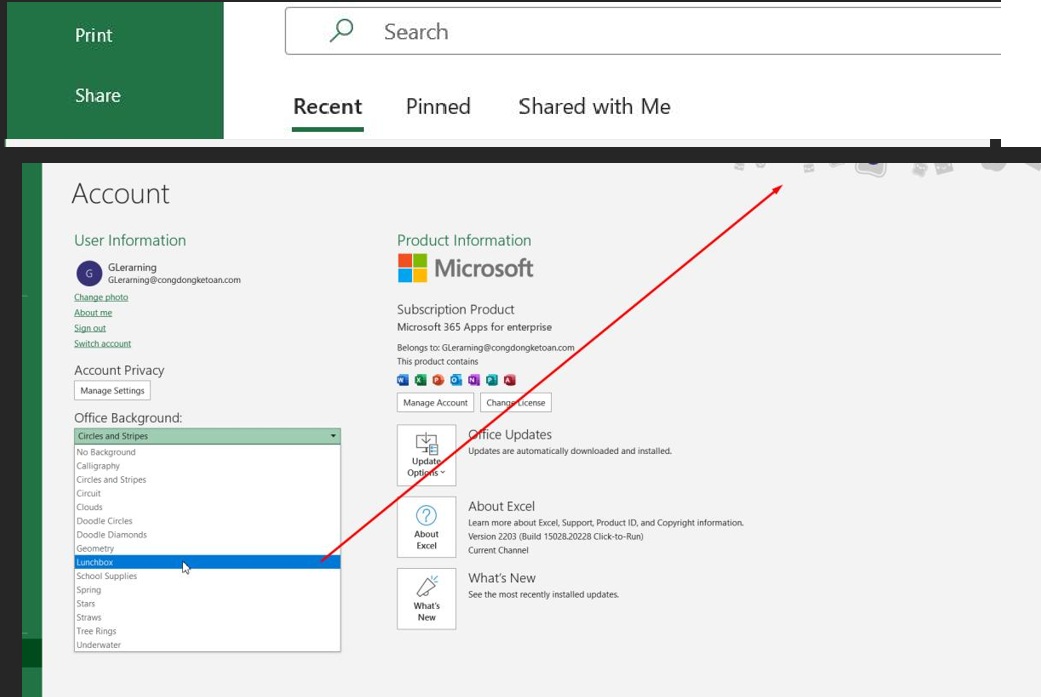Choose No Background option
Image resolution: width=1041 pixels, height=697 pixels.
tap(207, 452)
